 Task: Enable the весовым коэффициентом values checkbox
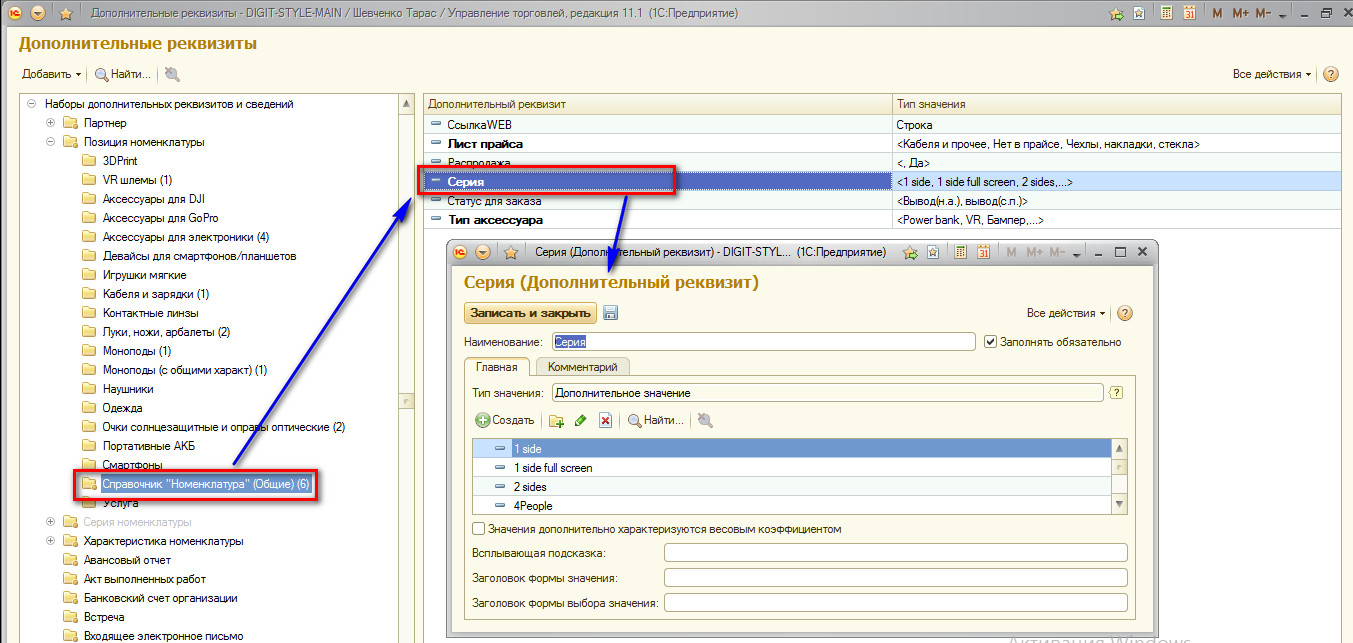[x=478, y=529]
